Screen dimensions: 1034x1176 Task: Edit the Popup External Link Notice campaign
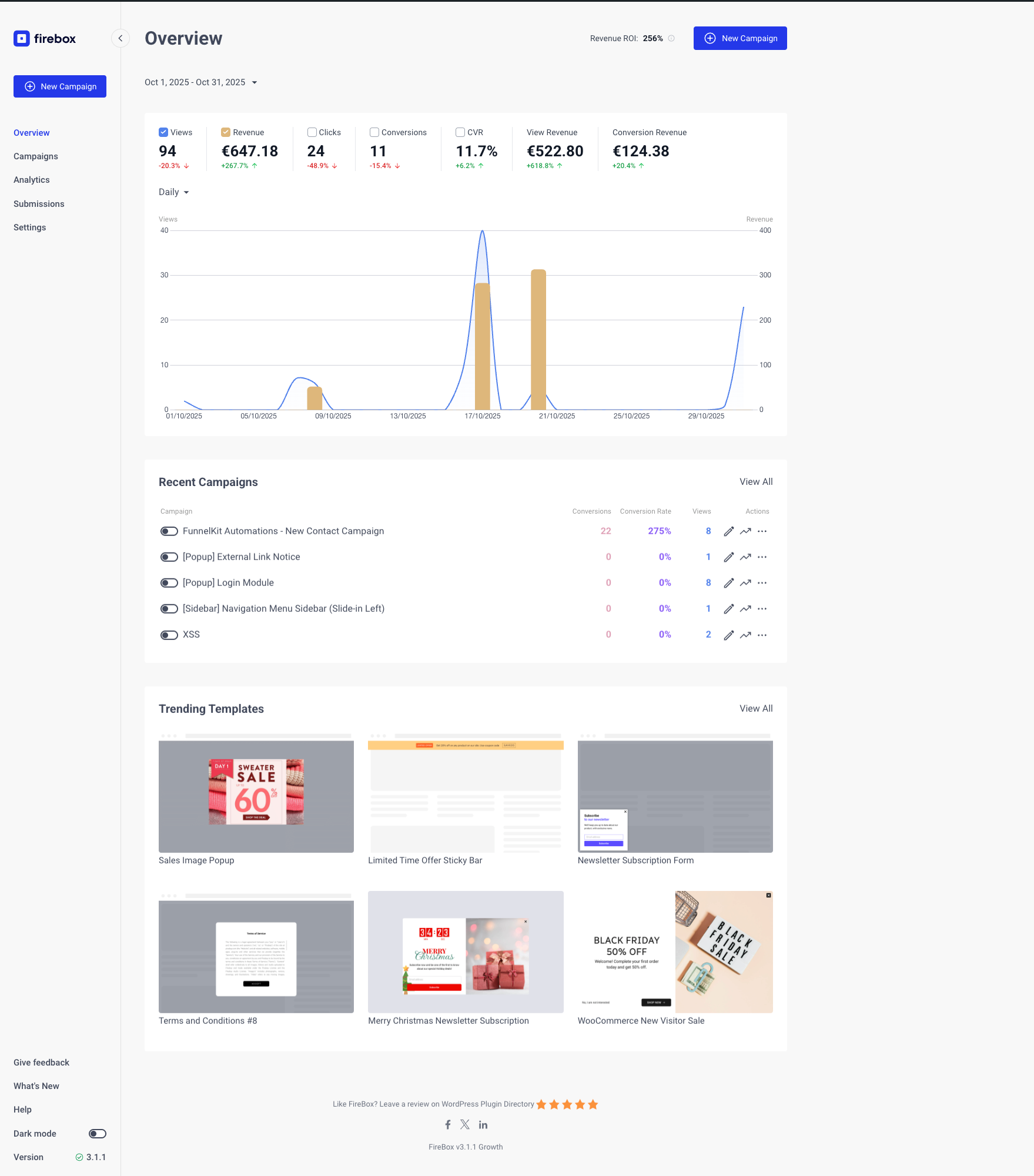tap(729, 557)
